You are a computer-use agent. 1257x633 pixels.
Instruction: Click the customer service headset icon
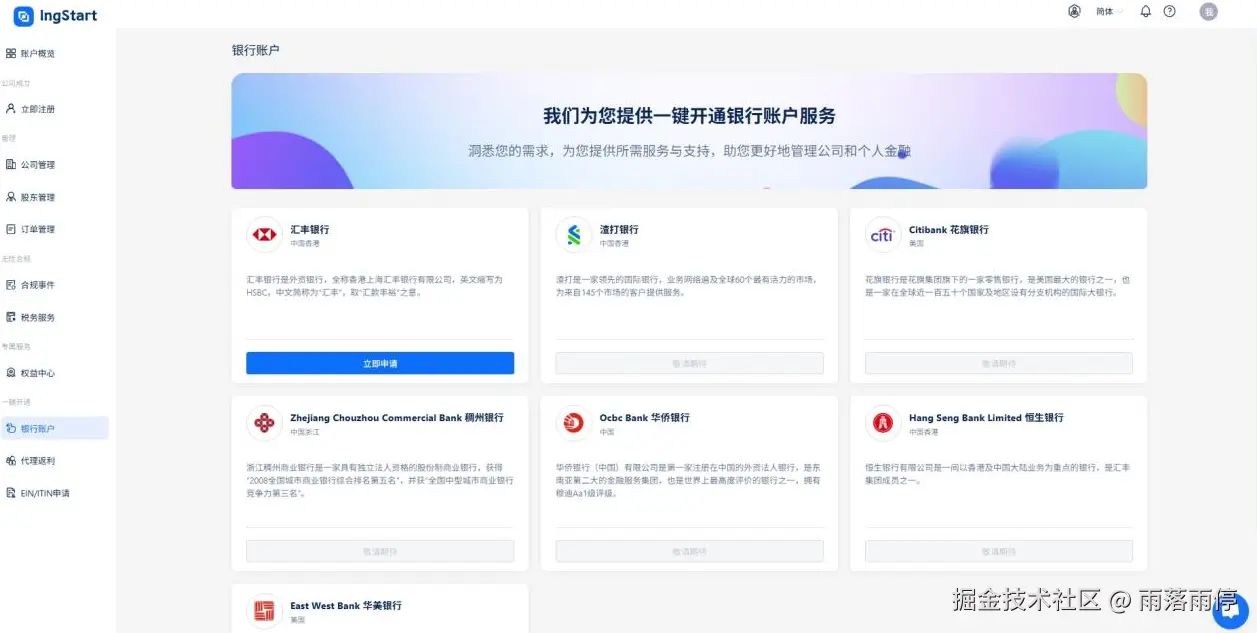click(1074, 12)
